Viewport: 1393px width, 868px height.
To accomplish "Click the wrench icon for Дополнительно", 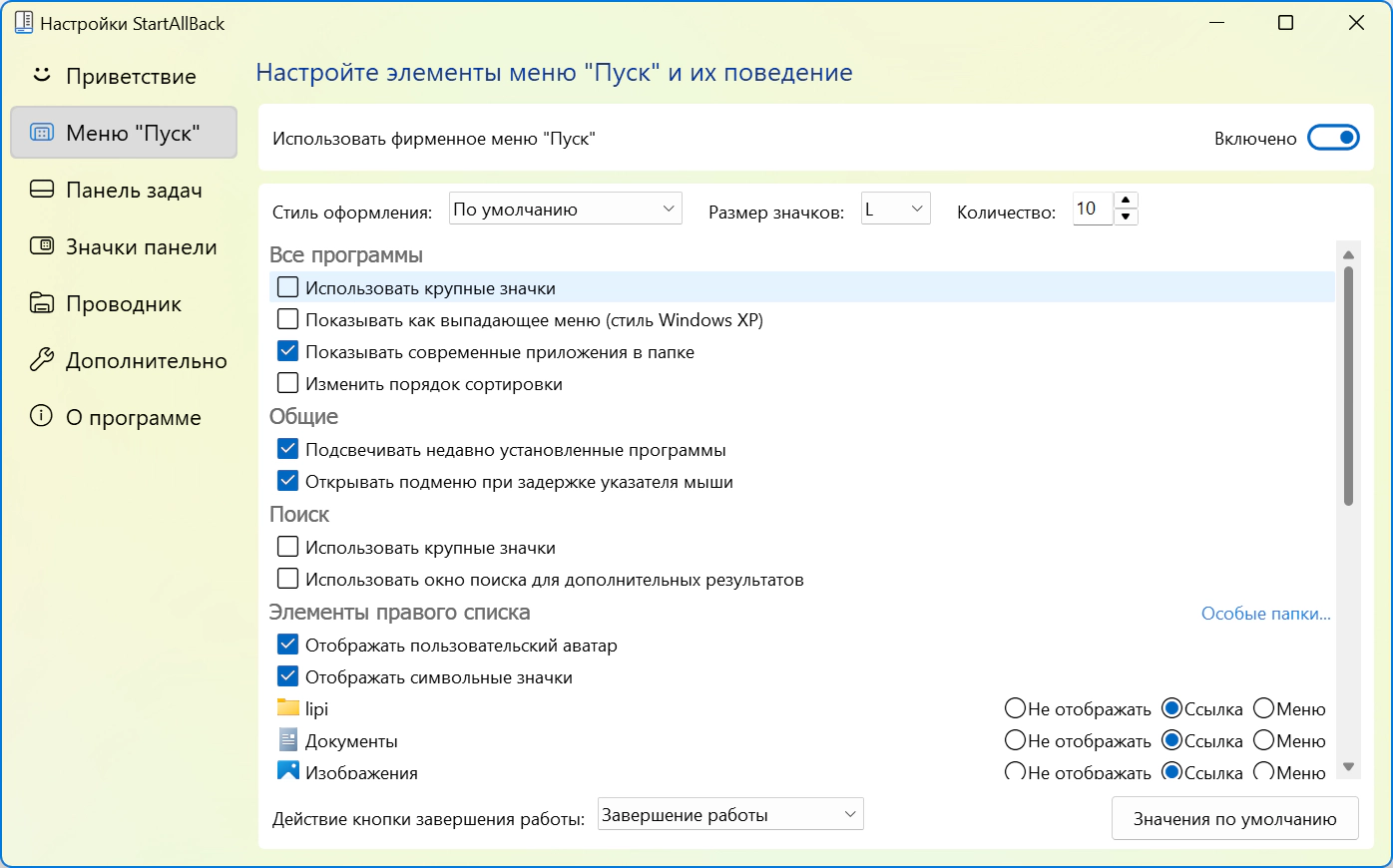I will 41,360.
